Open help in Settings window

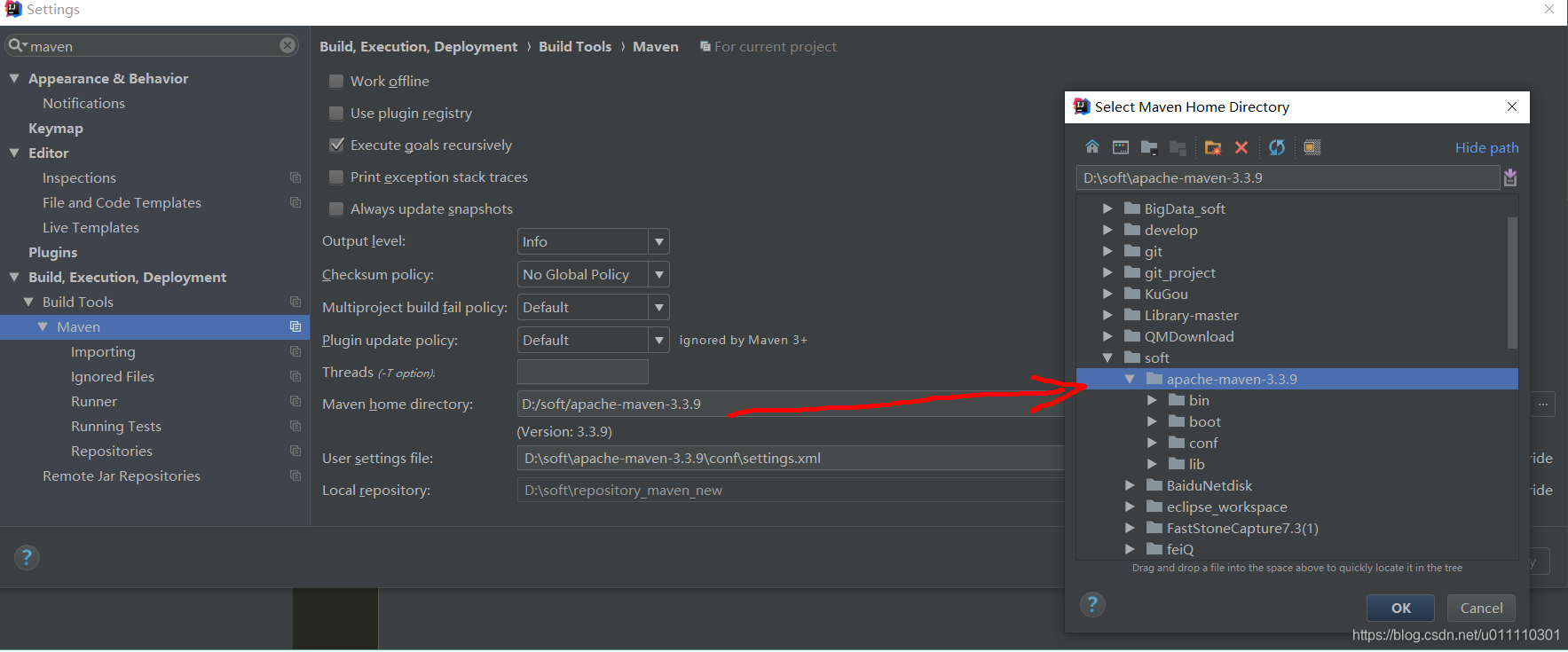(x=27, y=557)
